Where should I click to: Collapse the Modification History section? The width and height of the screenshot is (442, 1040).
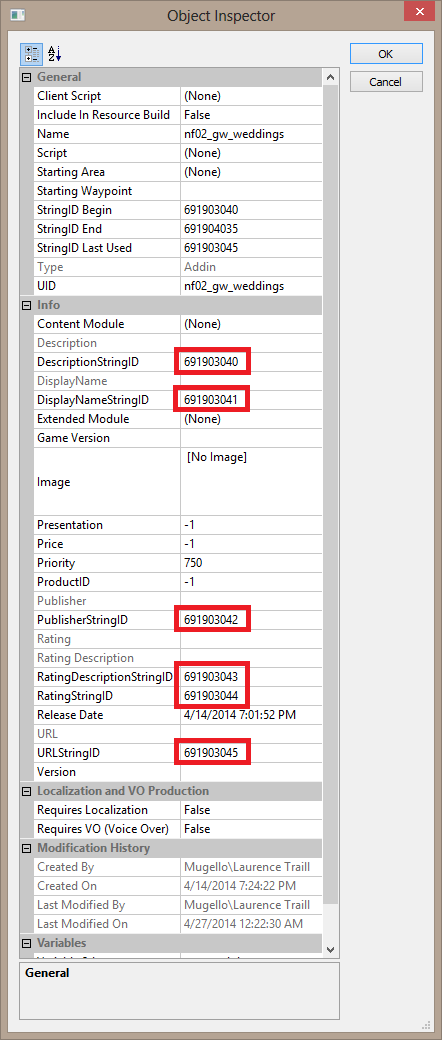click(x=27, y=848)
